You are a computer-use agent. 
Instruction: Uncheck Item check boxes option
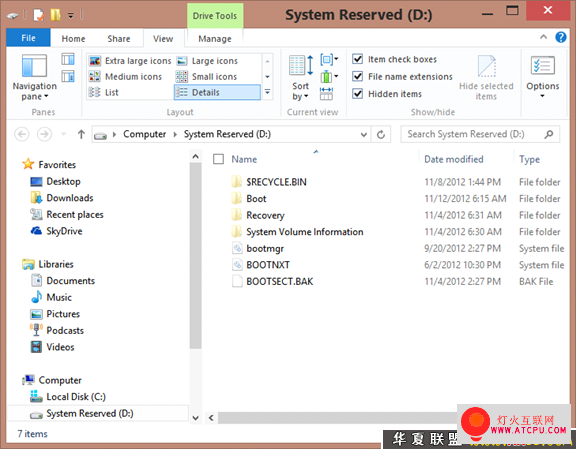[357, 59]
